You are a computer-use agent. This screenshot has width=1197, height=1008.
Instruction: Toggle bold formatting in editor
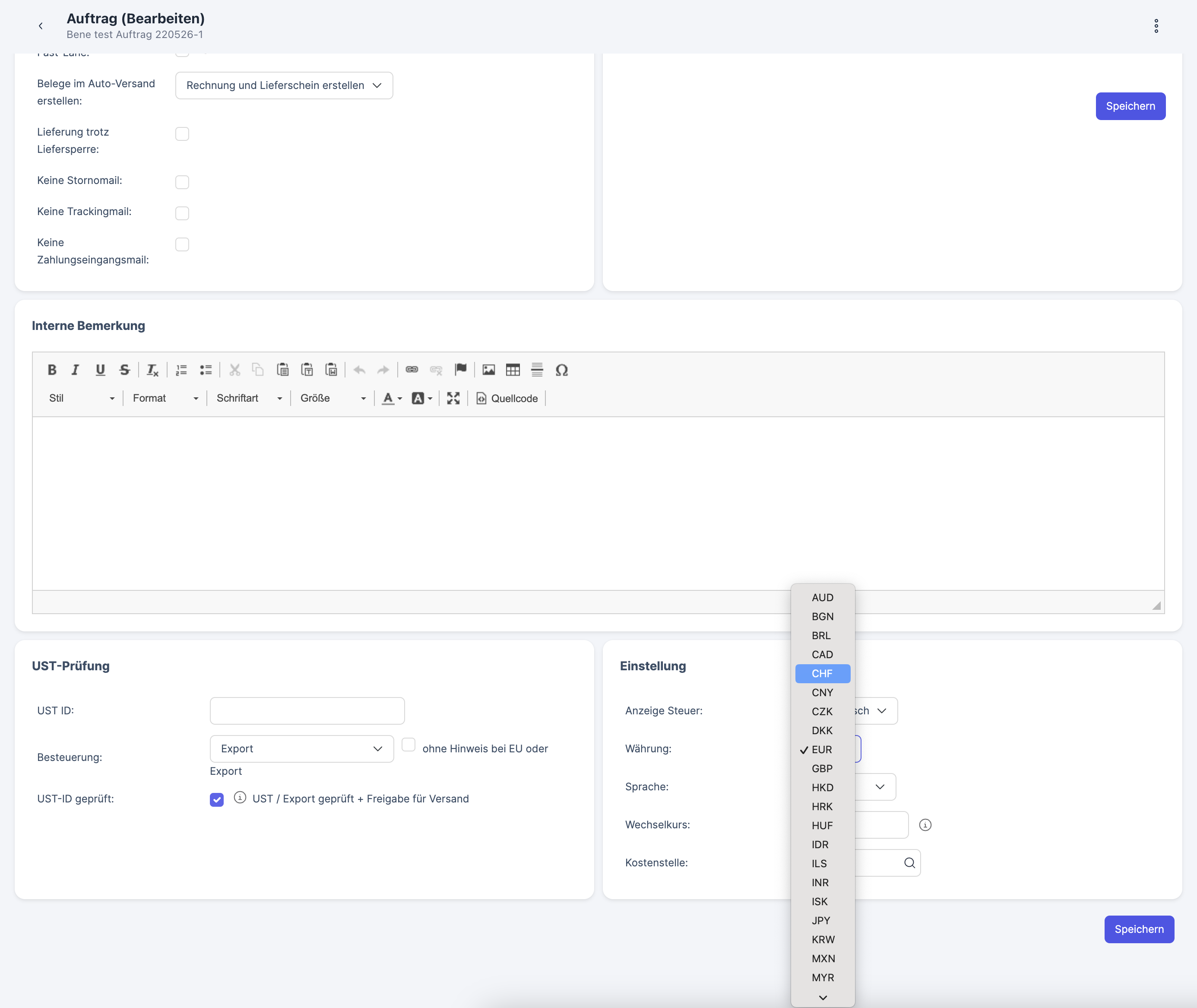point(52,370)
